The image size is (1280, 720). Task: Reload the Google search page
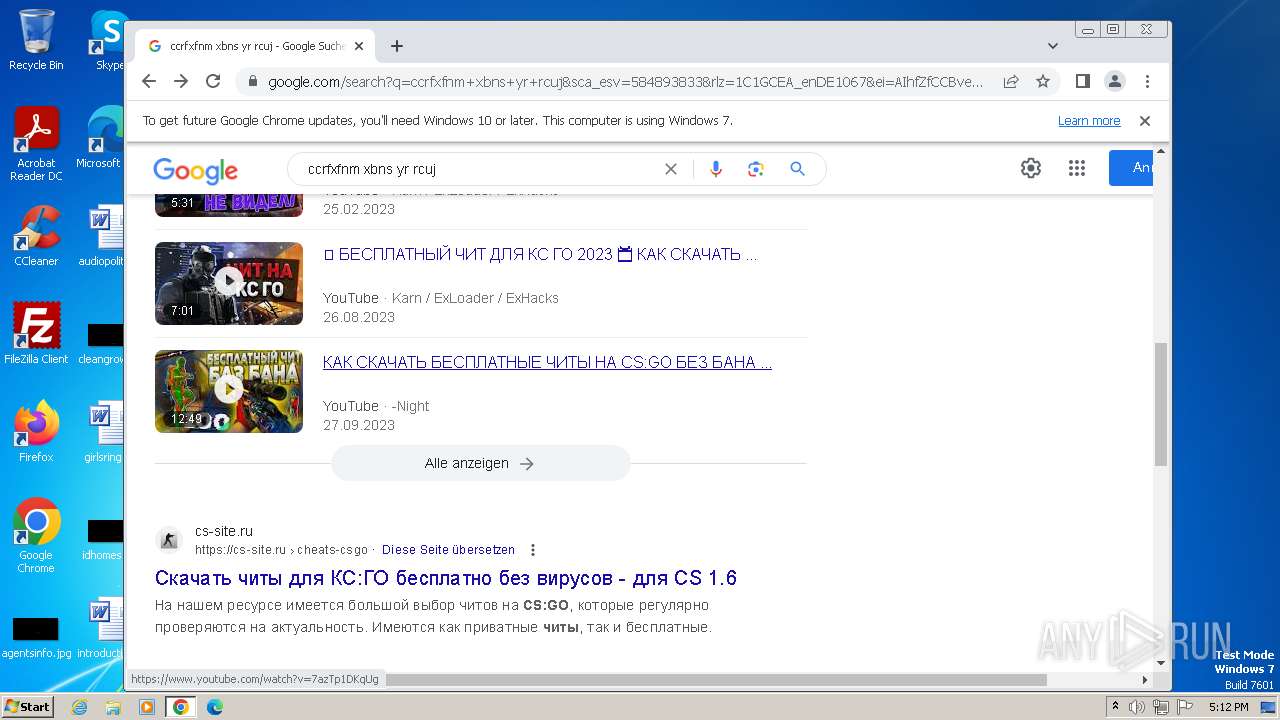213,81
